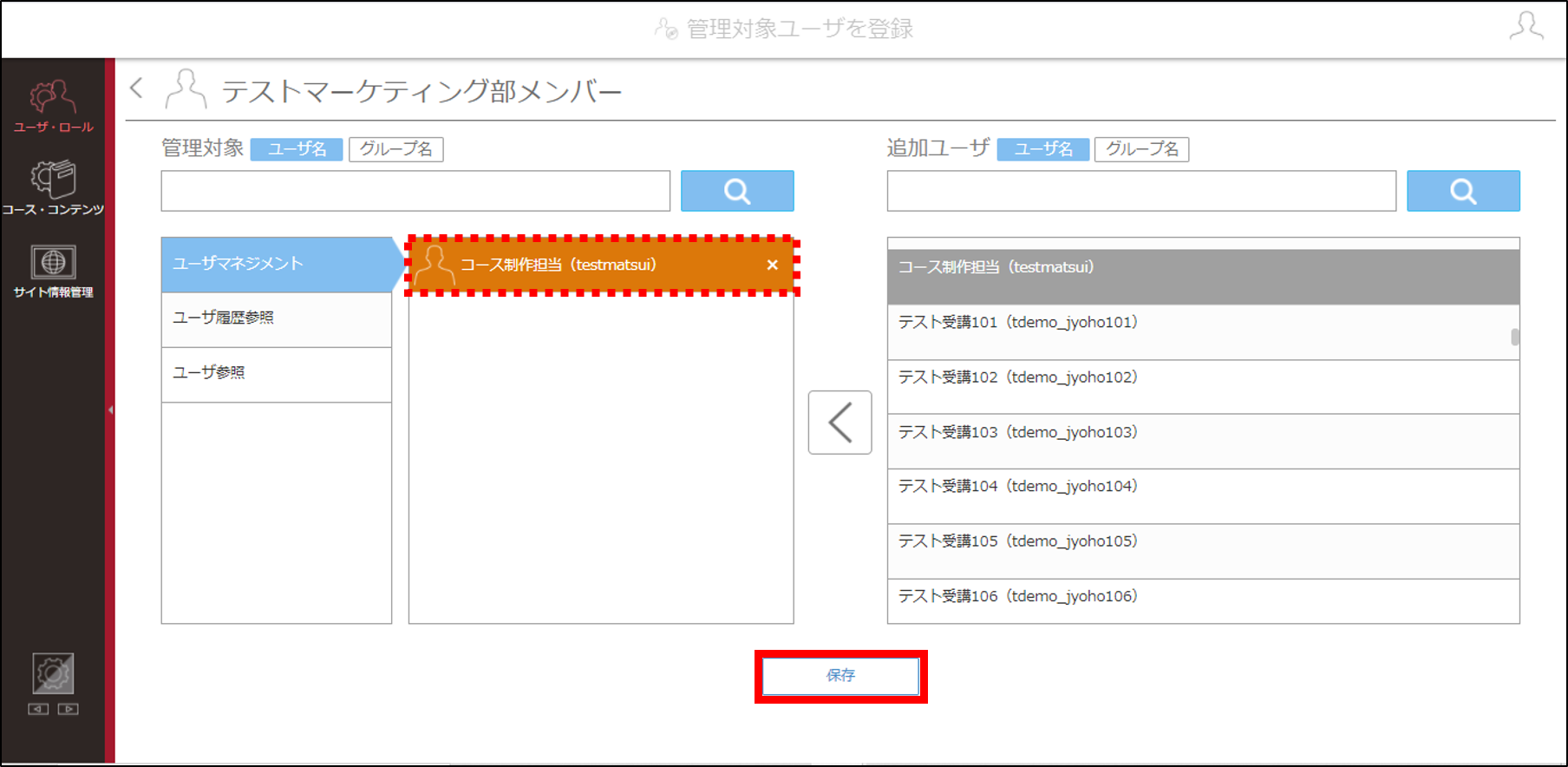Collapse the sidebar using the small arrow handle
The width and height of the screenshot is (1568, 767).
pyautogui.click(x=110, y=410)
